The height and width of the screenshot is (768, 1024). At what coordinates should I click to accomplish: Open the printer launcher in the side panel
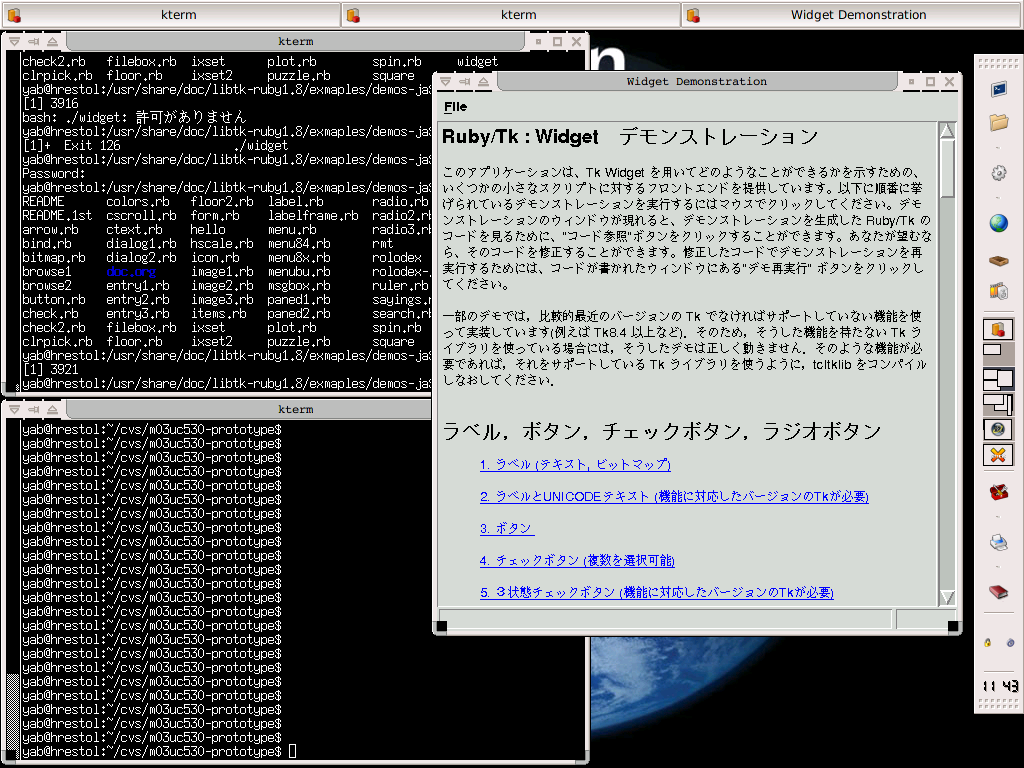point(999,542)
